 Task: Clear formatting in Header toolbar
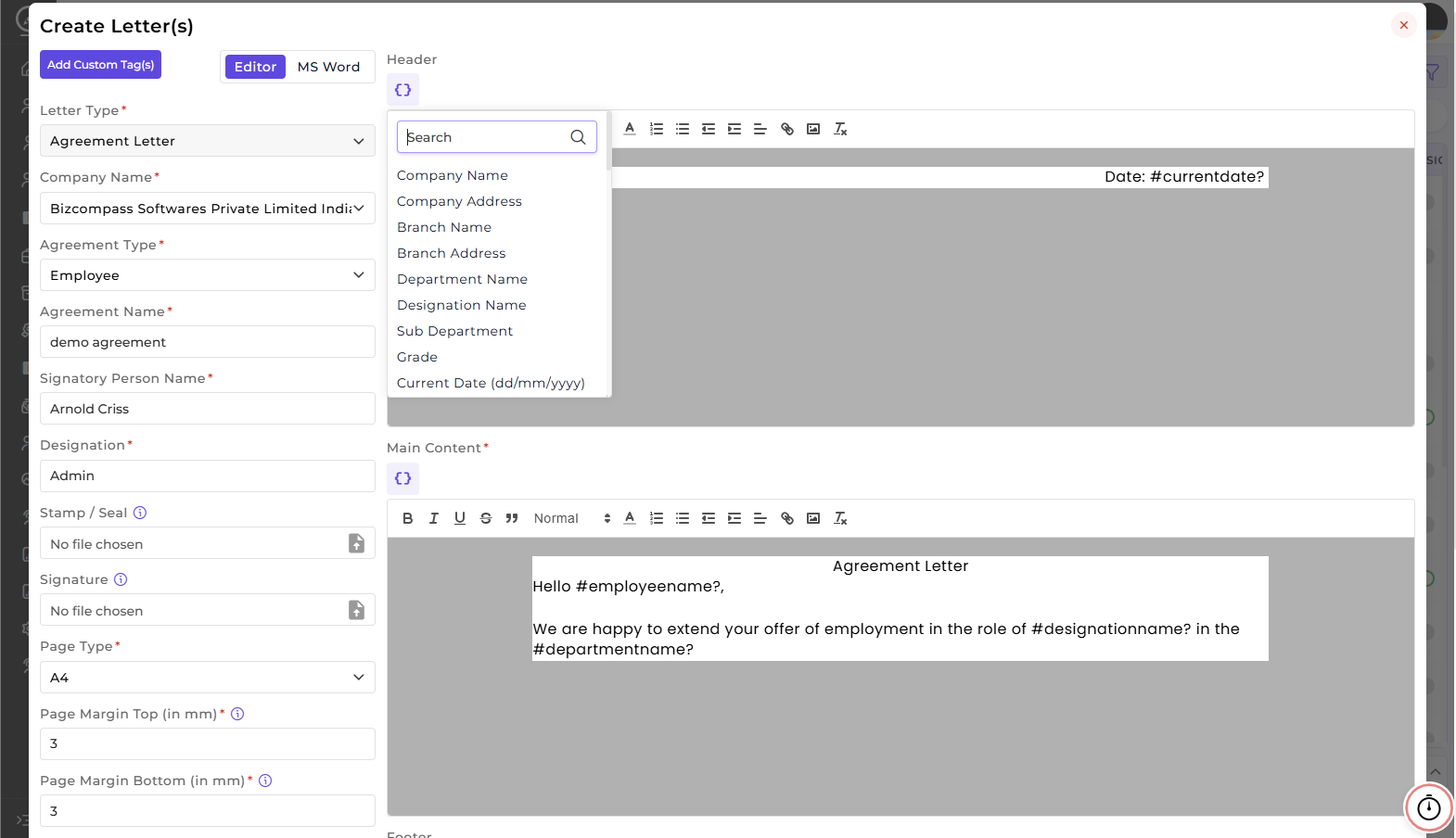[x=840, y=129]
